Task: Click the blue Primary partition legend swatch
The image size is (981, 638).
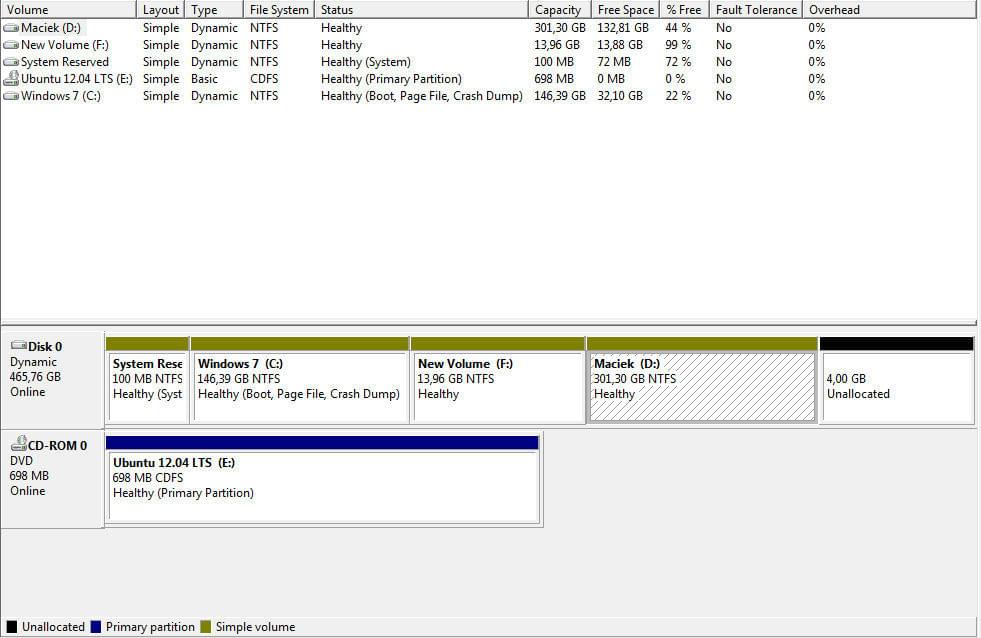Action: pos(96,627)
